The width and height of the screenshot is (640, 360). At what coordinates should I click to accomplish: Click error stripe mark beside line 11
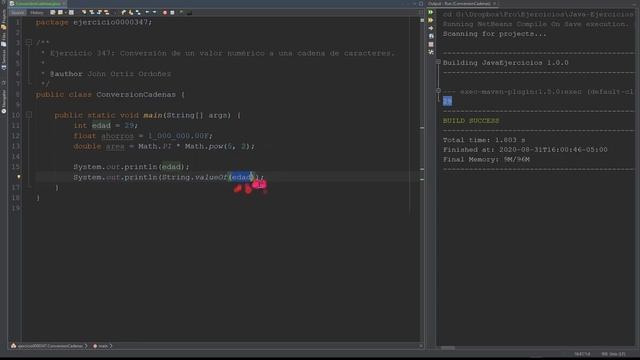[x=422, y=128]
